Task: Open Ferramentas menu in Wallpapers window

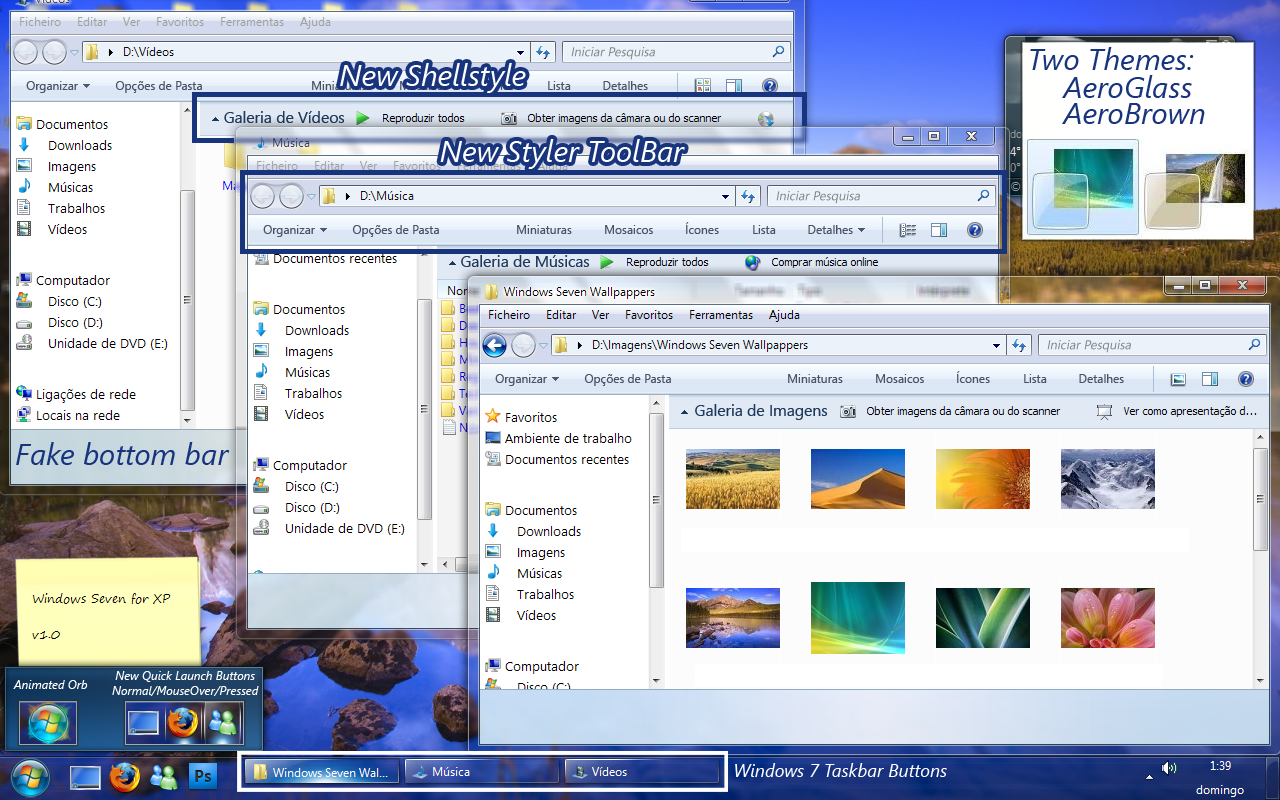Action: pos(721,315)
